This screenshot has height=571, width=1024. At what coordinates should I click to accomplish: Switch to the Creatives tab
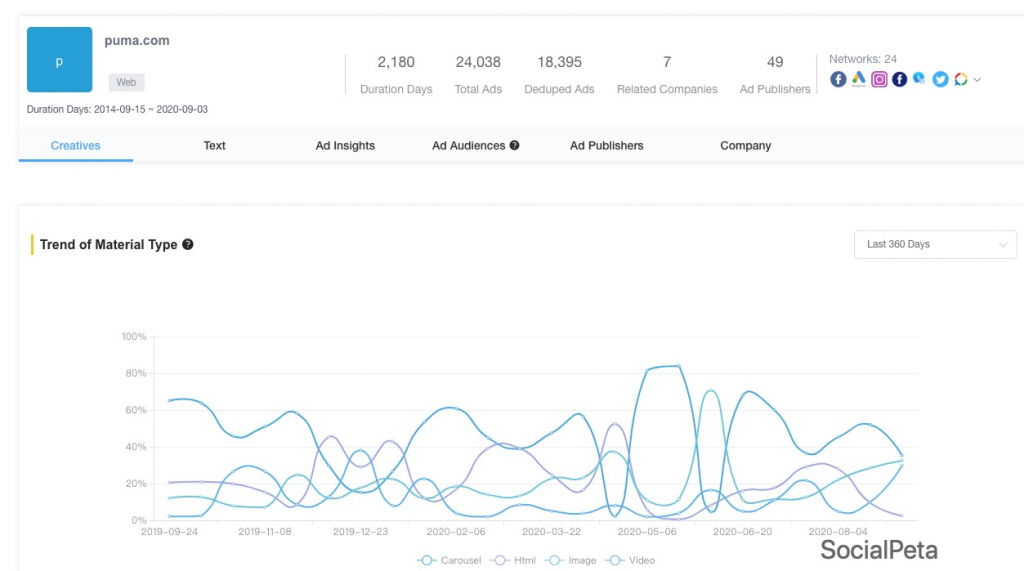pos(76,146)
